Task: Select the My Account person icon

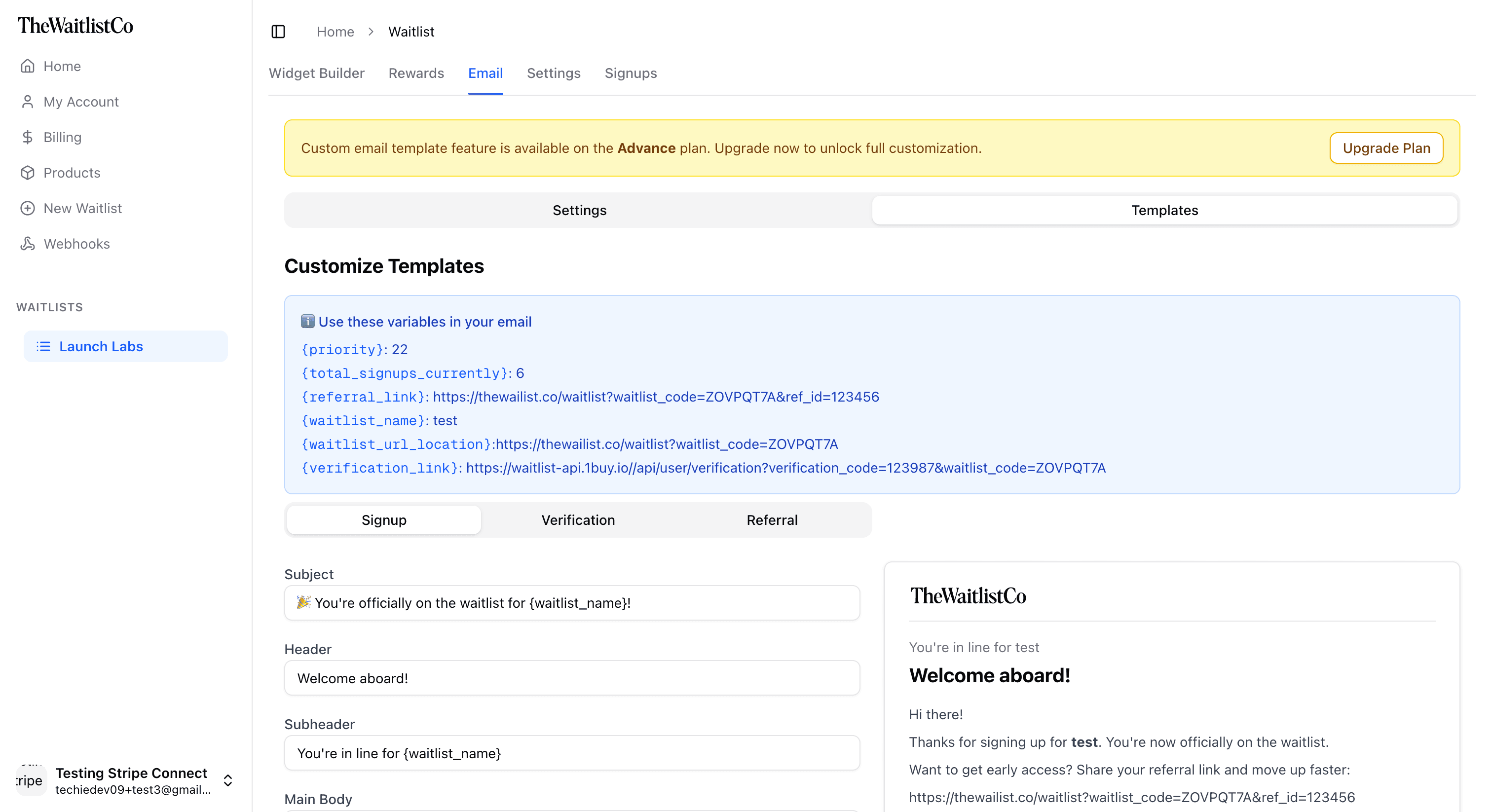Action: (x=29, y=101)
